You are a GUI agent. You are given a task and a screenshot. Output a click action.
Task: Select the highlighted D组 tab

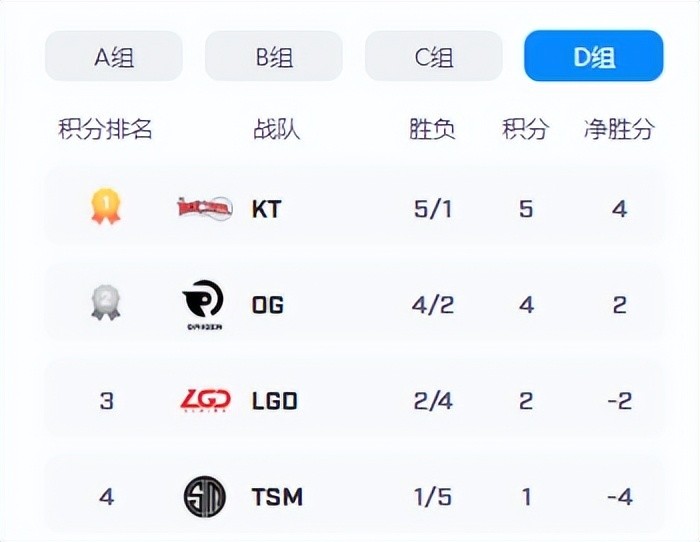point(594,56)
